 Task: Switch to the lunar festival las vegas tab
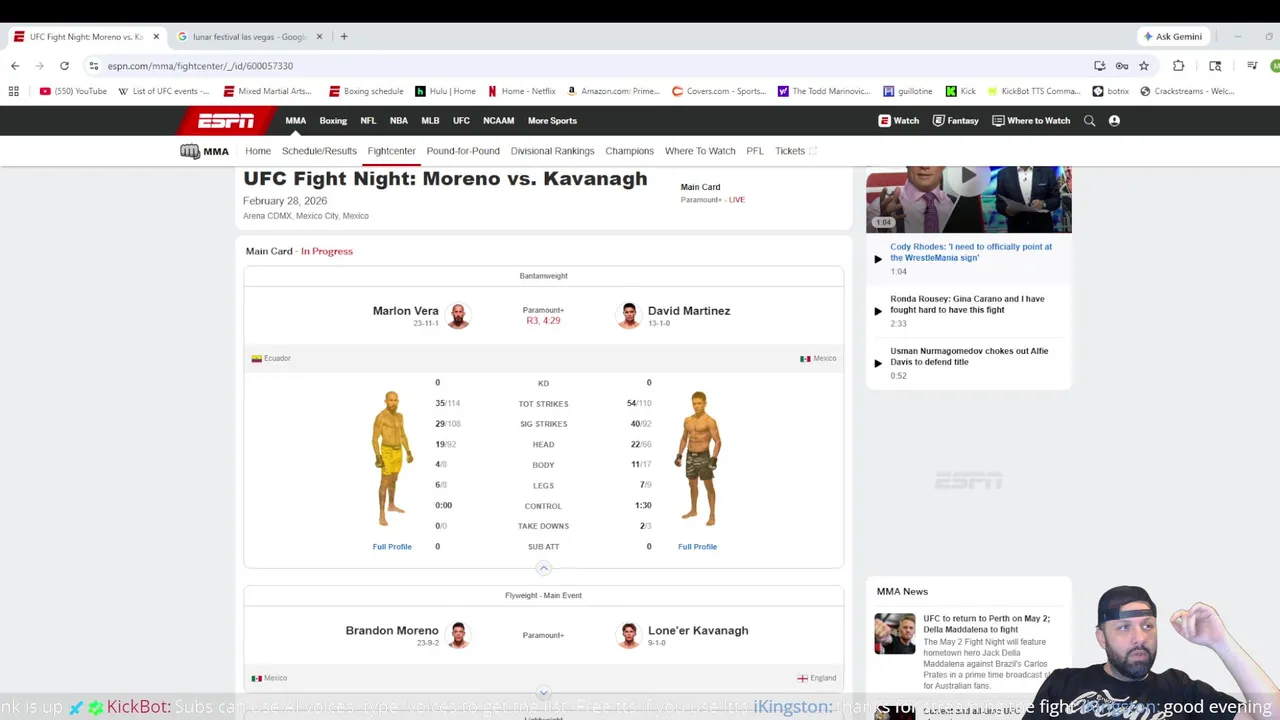pos(250,37)
